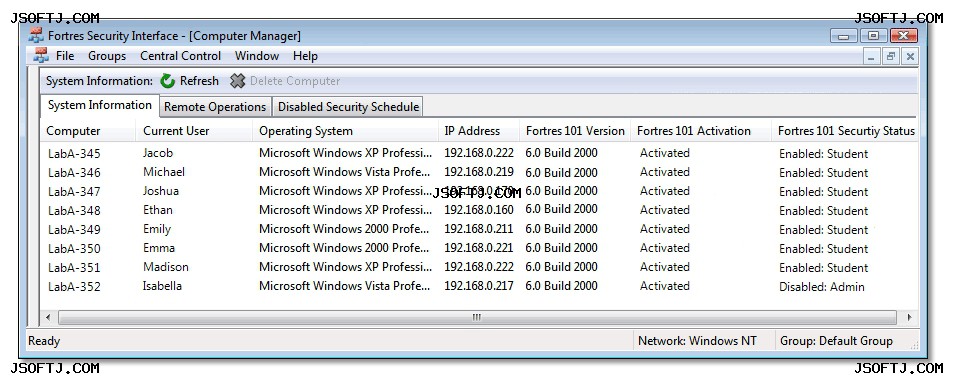Switch to the Remote Operations tab
Viewport: 954px width, 385px height.
[x=215, y=106]
